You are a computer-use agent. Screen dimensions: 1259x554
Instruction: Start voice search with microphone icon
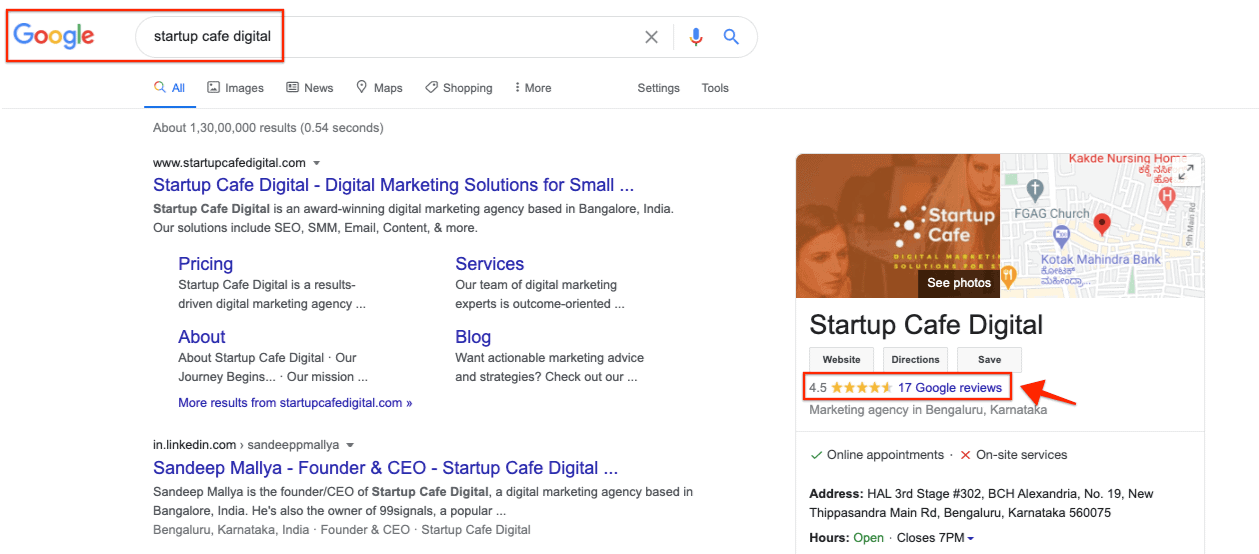tap(696, 37)
